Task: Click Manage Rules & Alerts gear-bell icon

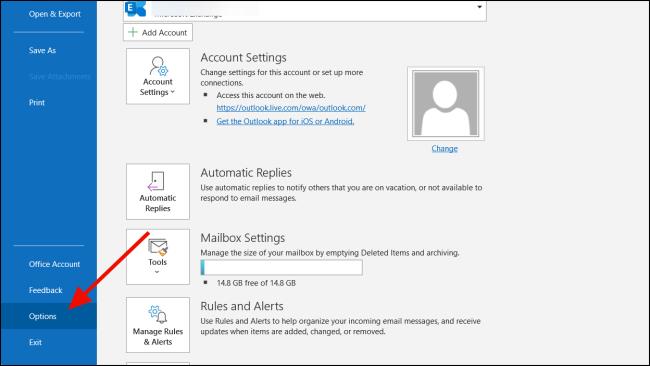Action: point(158,314)
